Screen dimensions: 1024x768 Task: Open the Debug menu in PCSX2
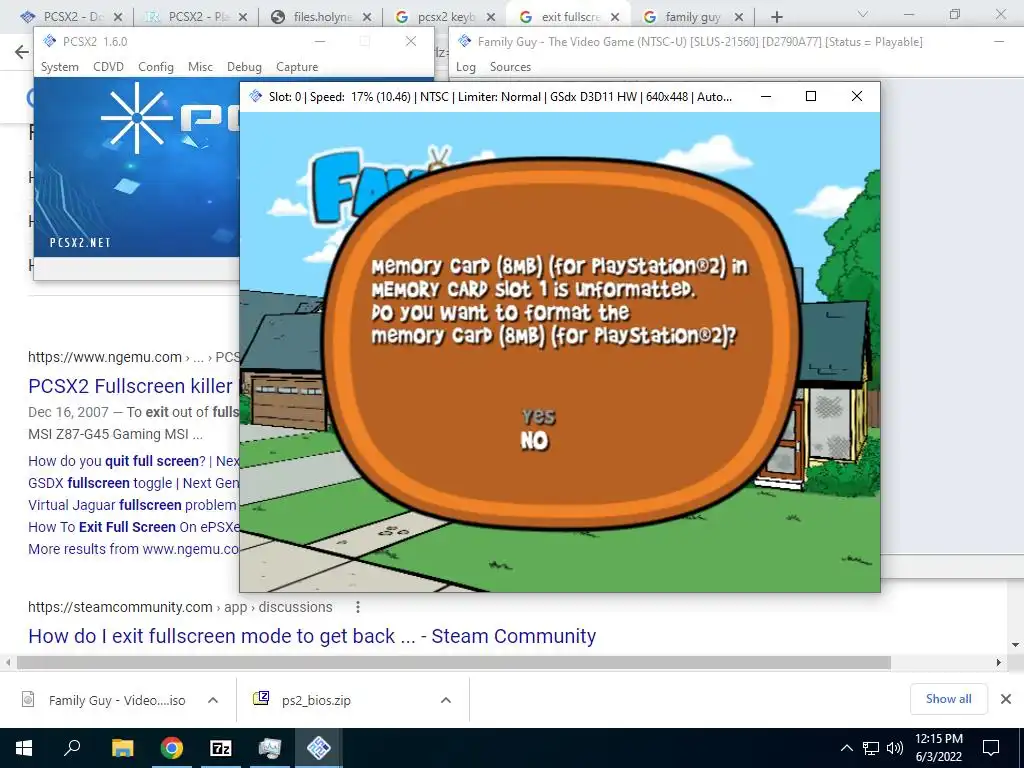tap(244, 67)
